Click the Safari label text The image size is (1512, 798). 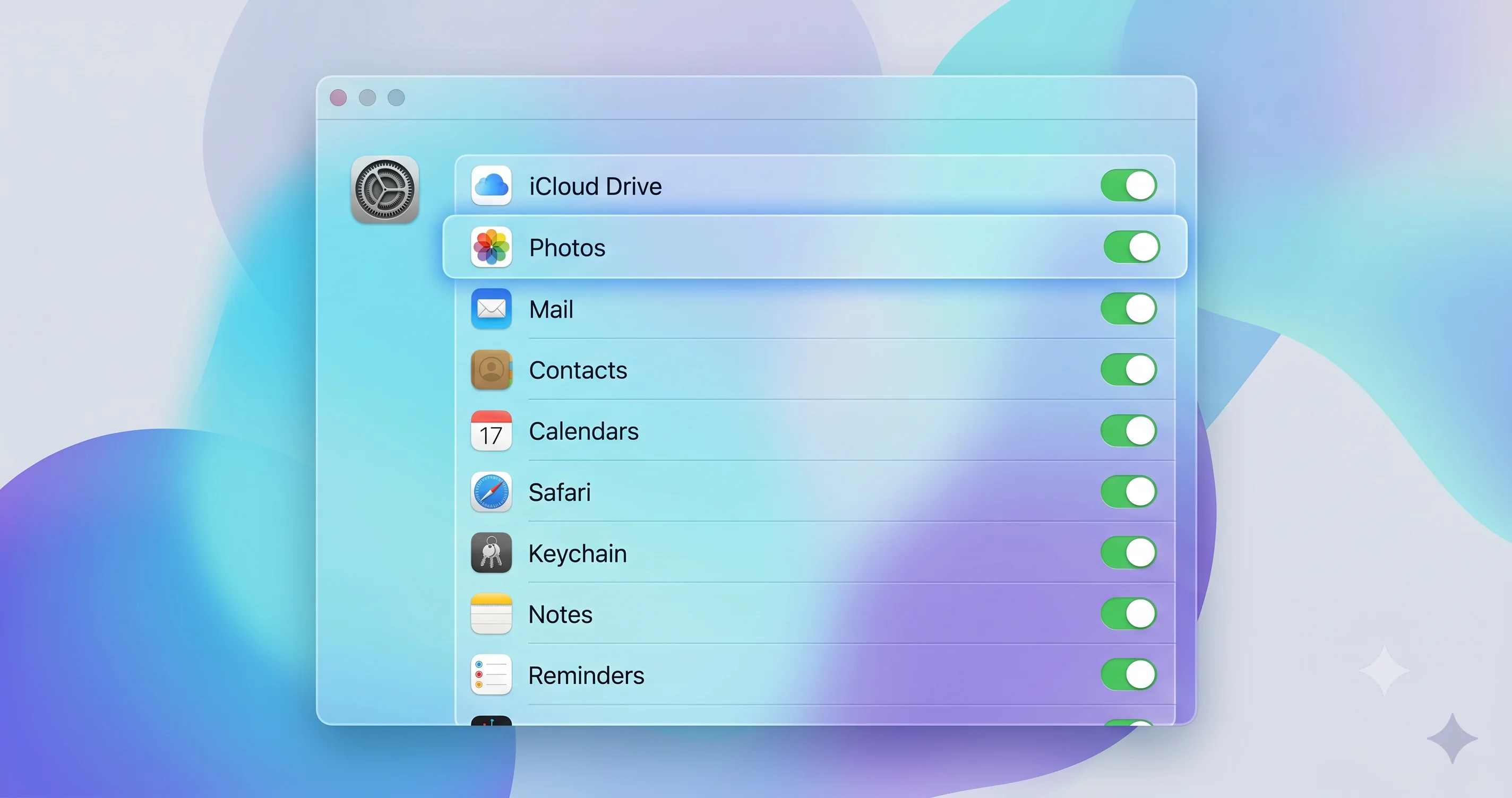point(560,492)
